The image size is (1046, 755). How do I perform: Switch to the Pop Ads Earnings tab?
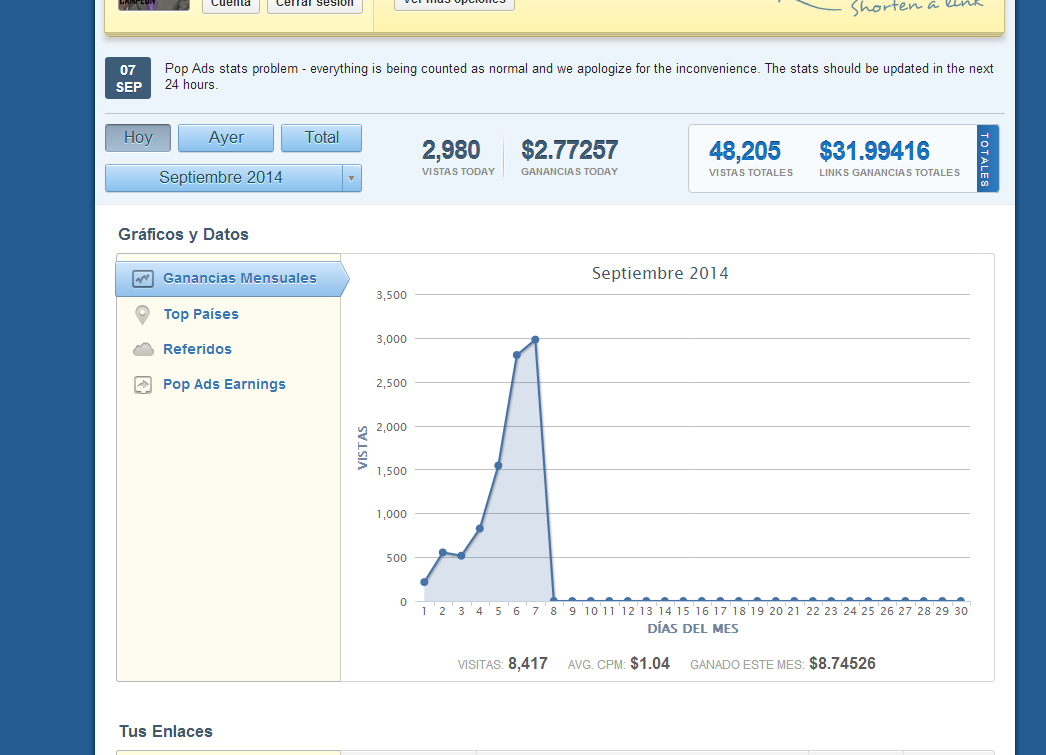click(224, 384)
